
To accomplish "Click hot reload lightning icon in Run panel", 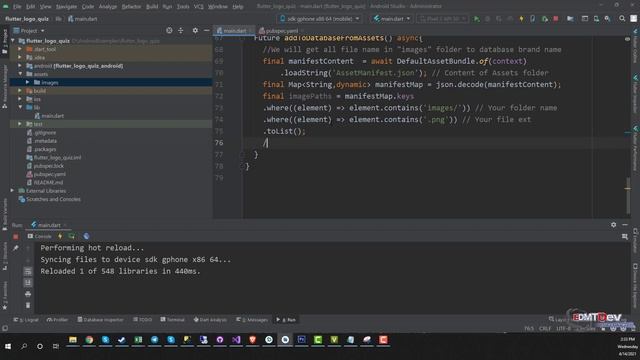I will (60, 236).
